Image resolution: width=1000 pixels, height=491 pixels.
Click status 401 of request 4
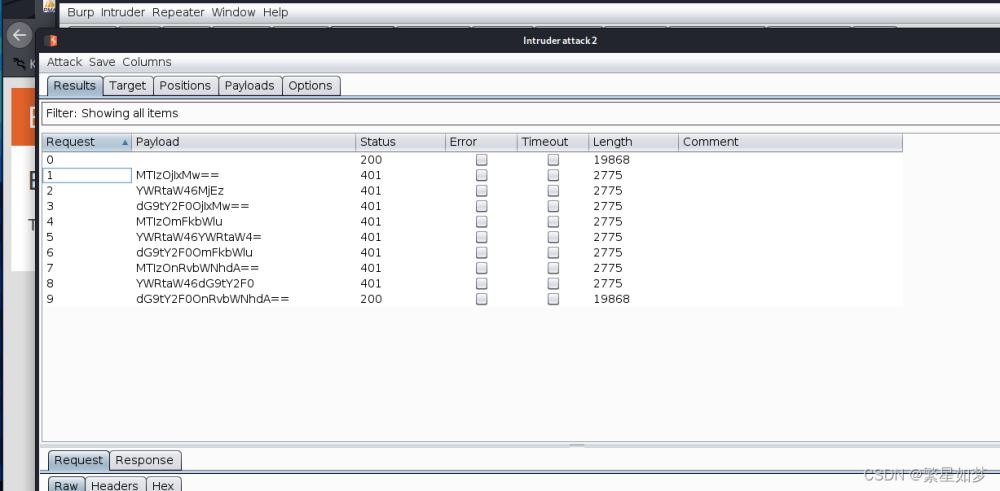click(x=371, y=222)
